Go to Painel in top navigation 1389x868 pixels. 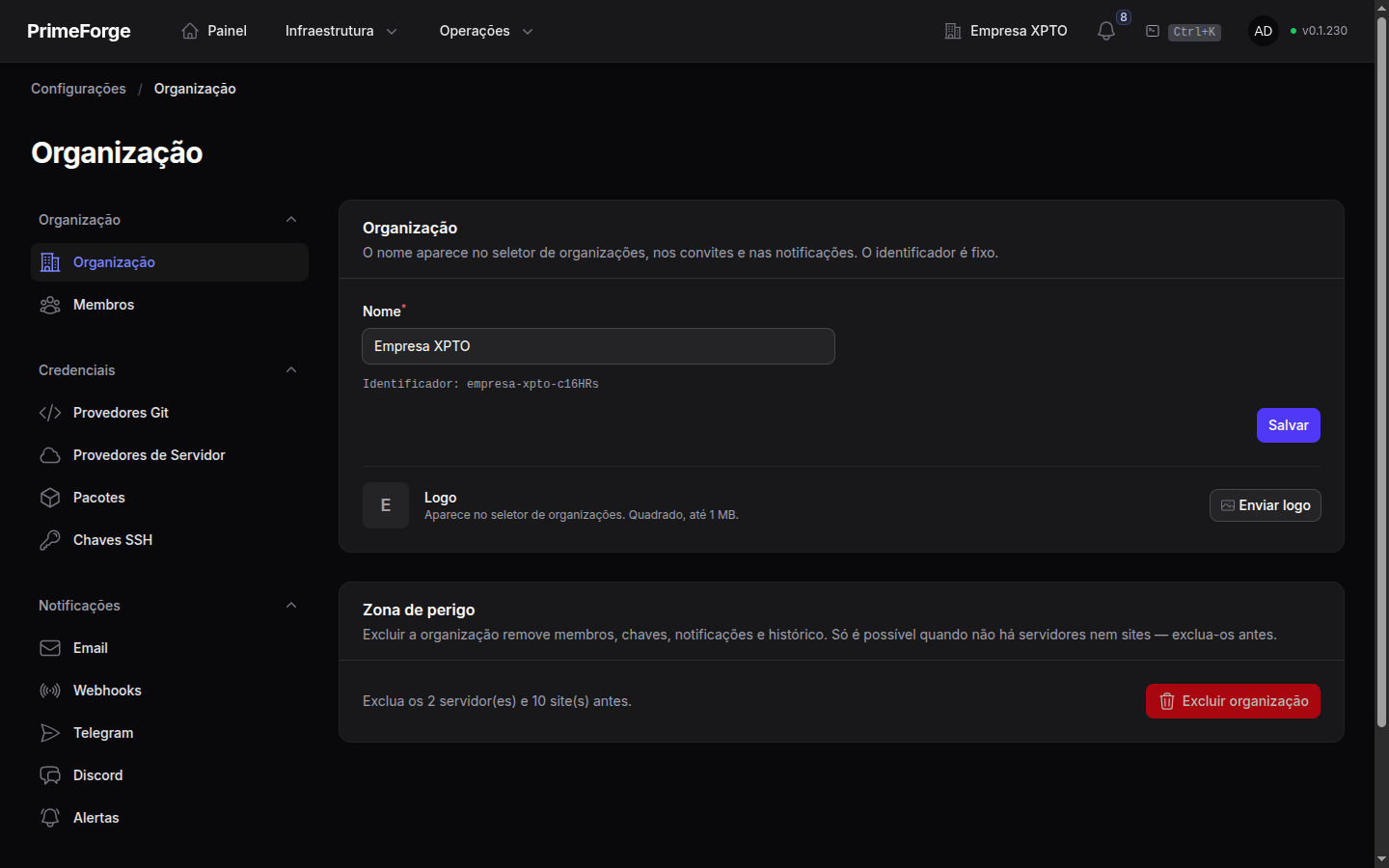pos(214,31)
